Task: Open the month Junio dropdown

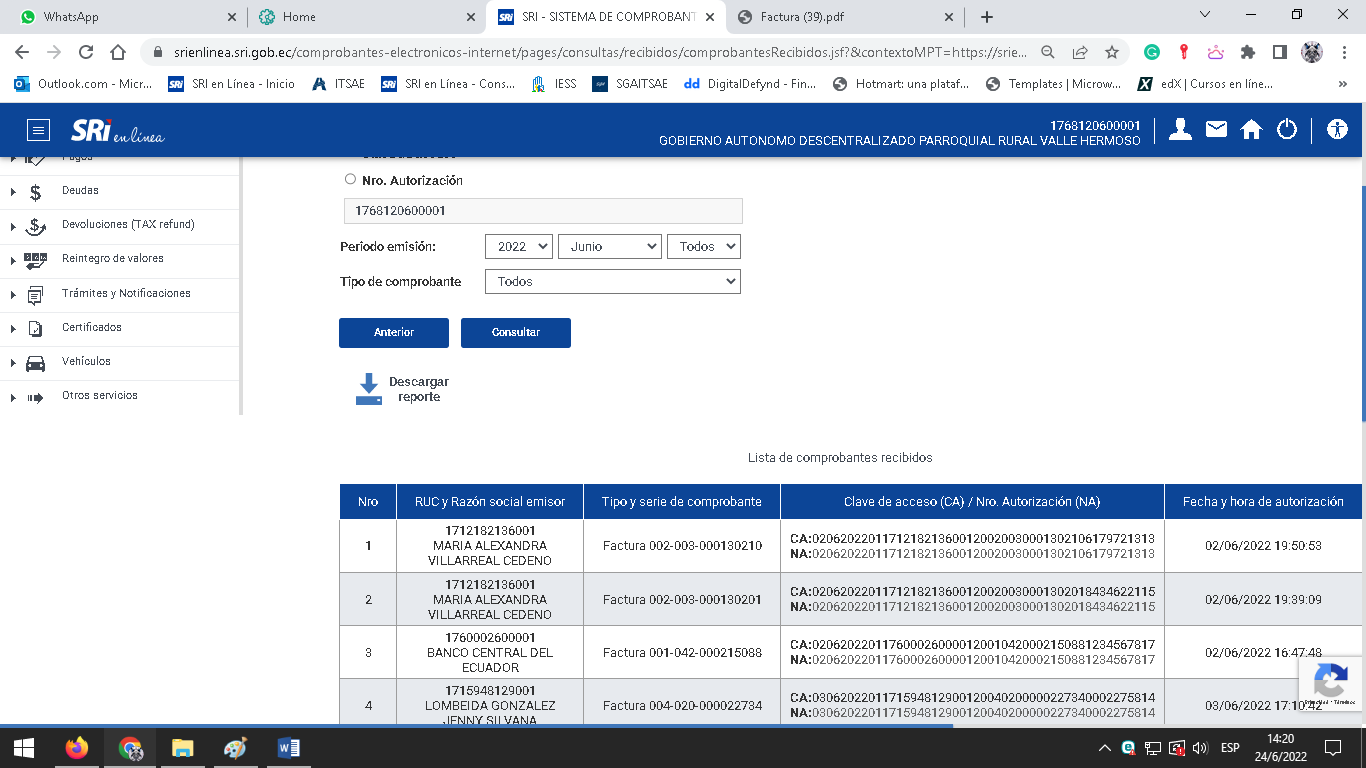Action: click(x=609, y=246)
